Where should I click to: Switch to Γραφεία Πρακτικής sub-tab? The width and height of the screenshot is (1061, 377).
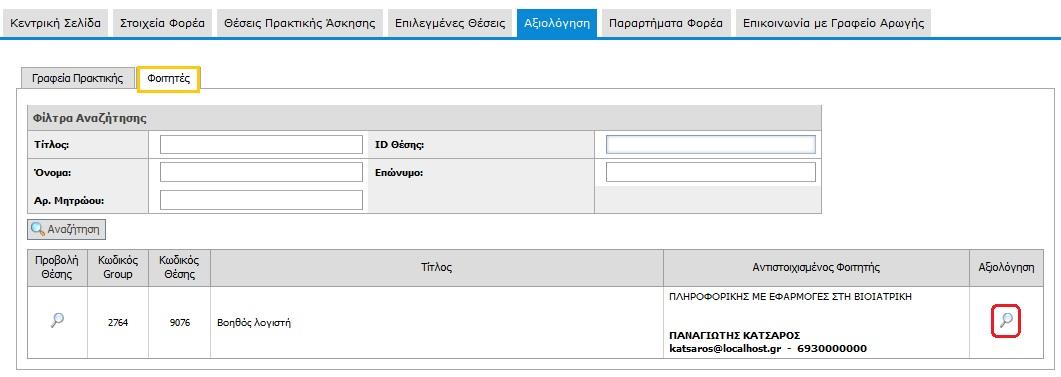[78, 79]
